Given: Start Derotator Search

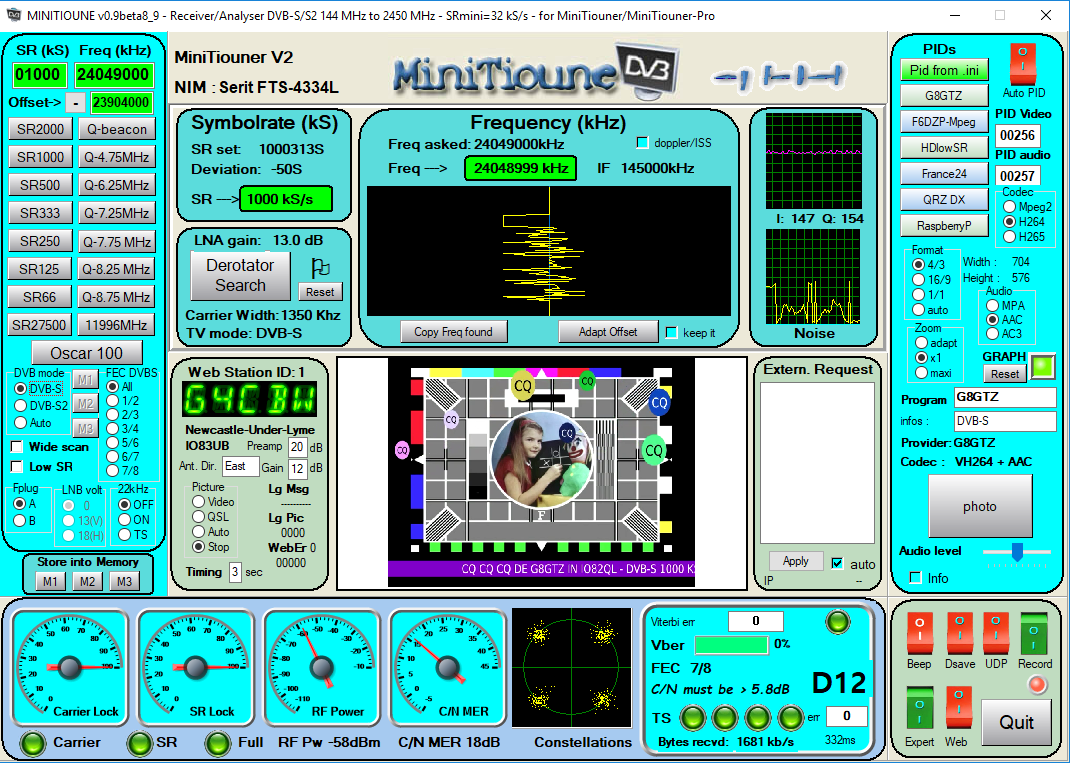Looking at the screenshot, I should (x=240, y=276).
